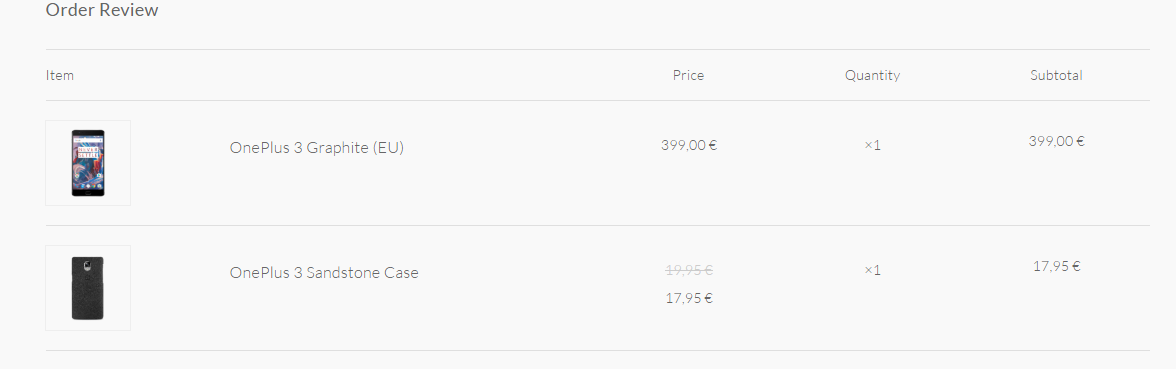Image resolution: width=1176 pixels, height=369 pixels.
Task: Click the Price column header
Action: point(688,75)
